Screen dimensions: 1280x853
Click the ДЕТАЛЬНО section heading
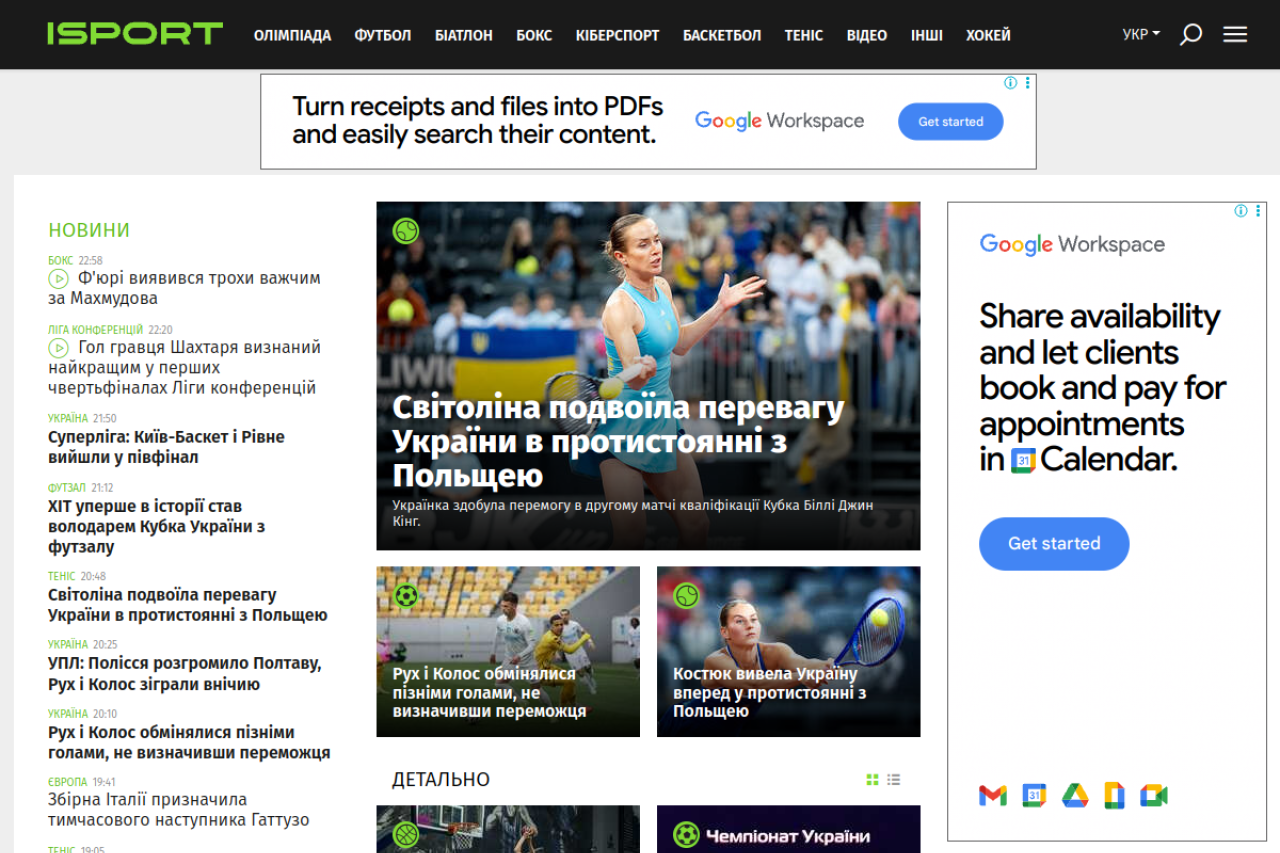pos(441,780)
